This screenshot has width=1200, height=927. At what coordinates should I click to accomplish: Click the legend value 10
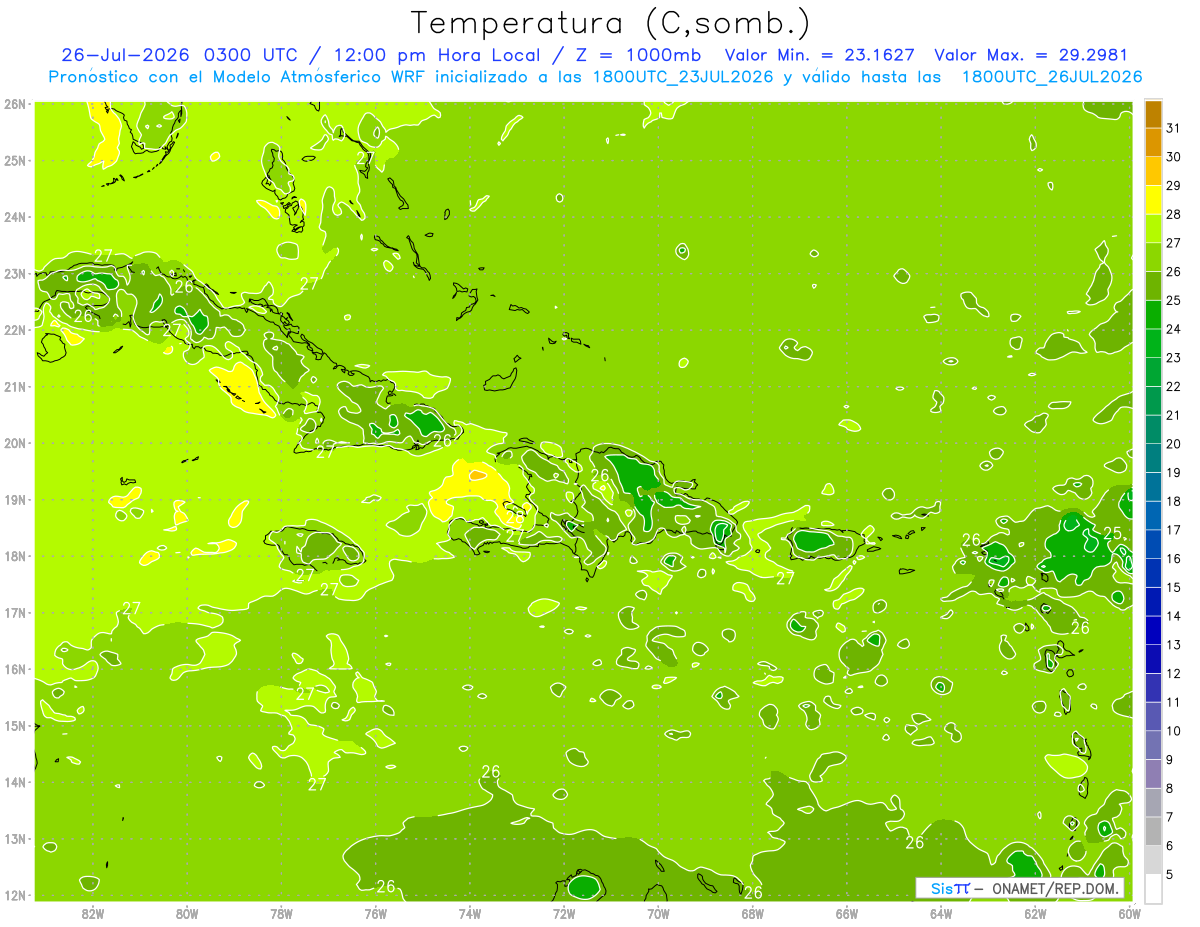pyautogui.click(x=1173, y=731)
